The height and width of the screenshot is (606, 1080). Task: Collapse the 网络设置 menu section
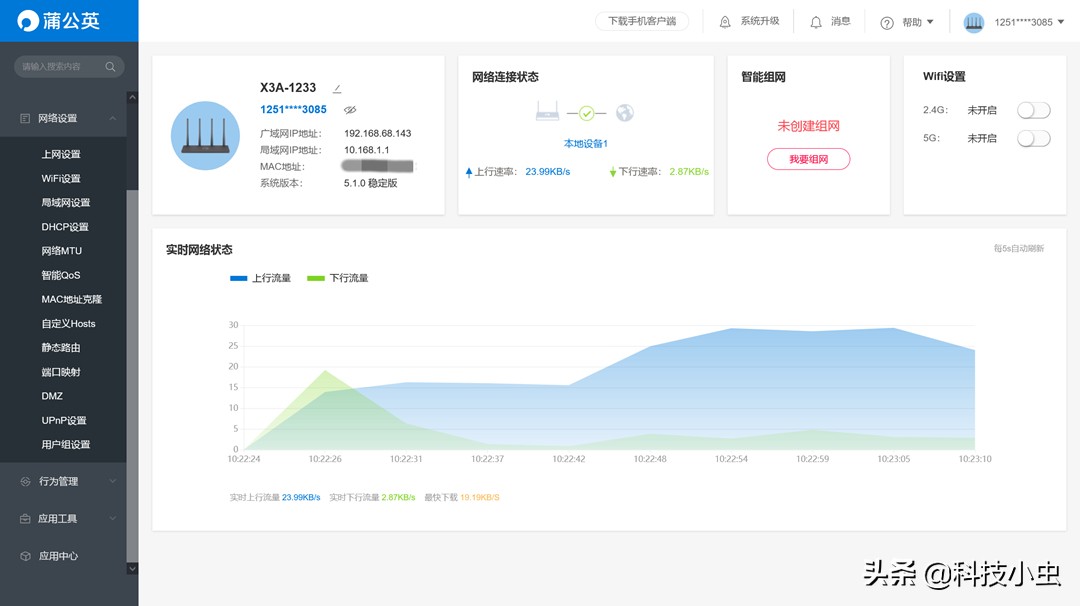pyautogui.click(x=112, y=118)
